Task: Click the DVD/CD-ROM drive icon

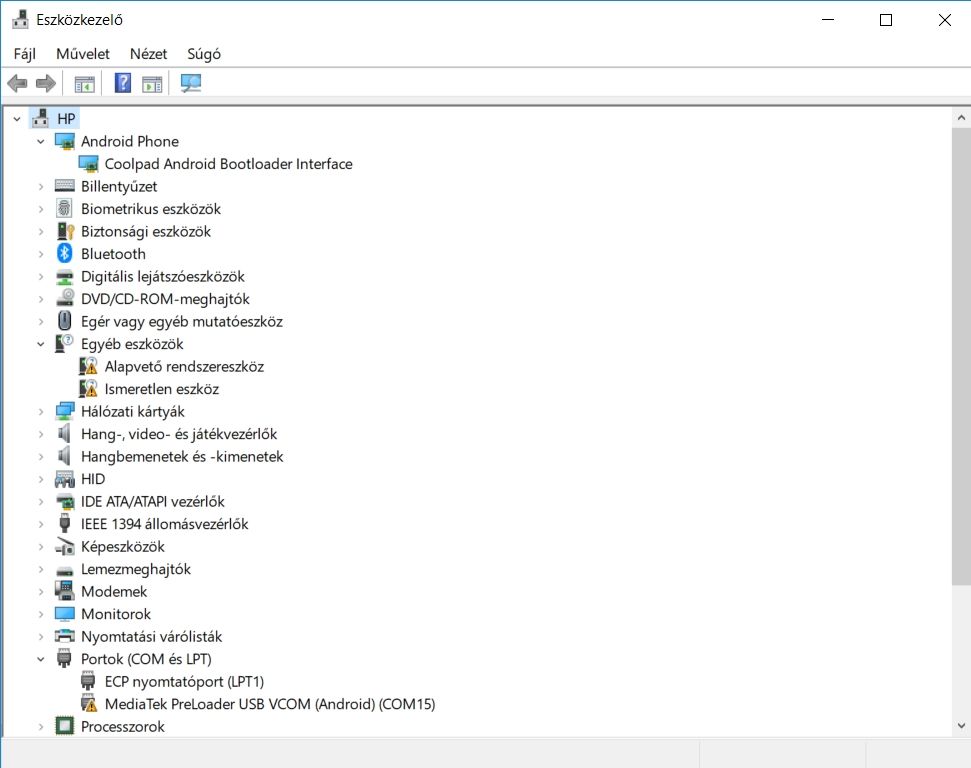Action: click(65, 298)
